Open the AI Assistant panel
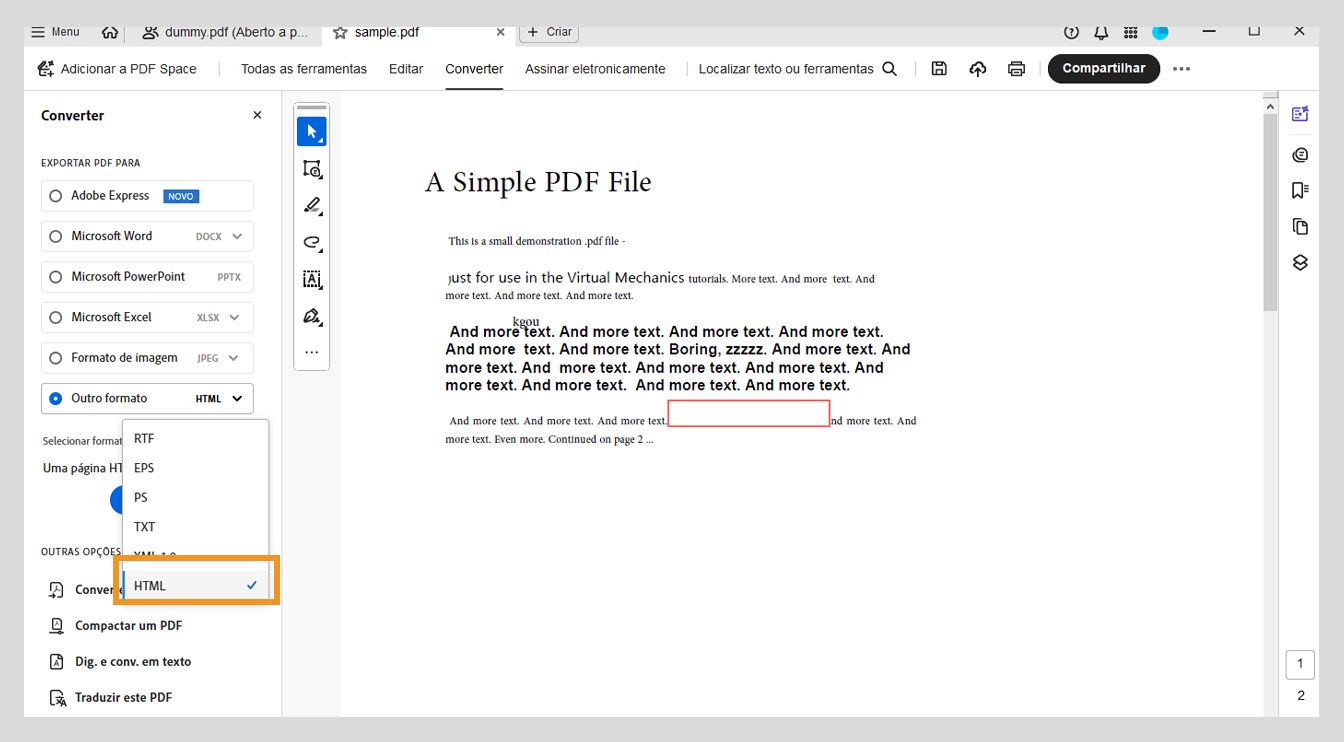 click(1300, 113)
